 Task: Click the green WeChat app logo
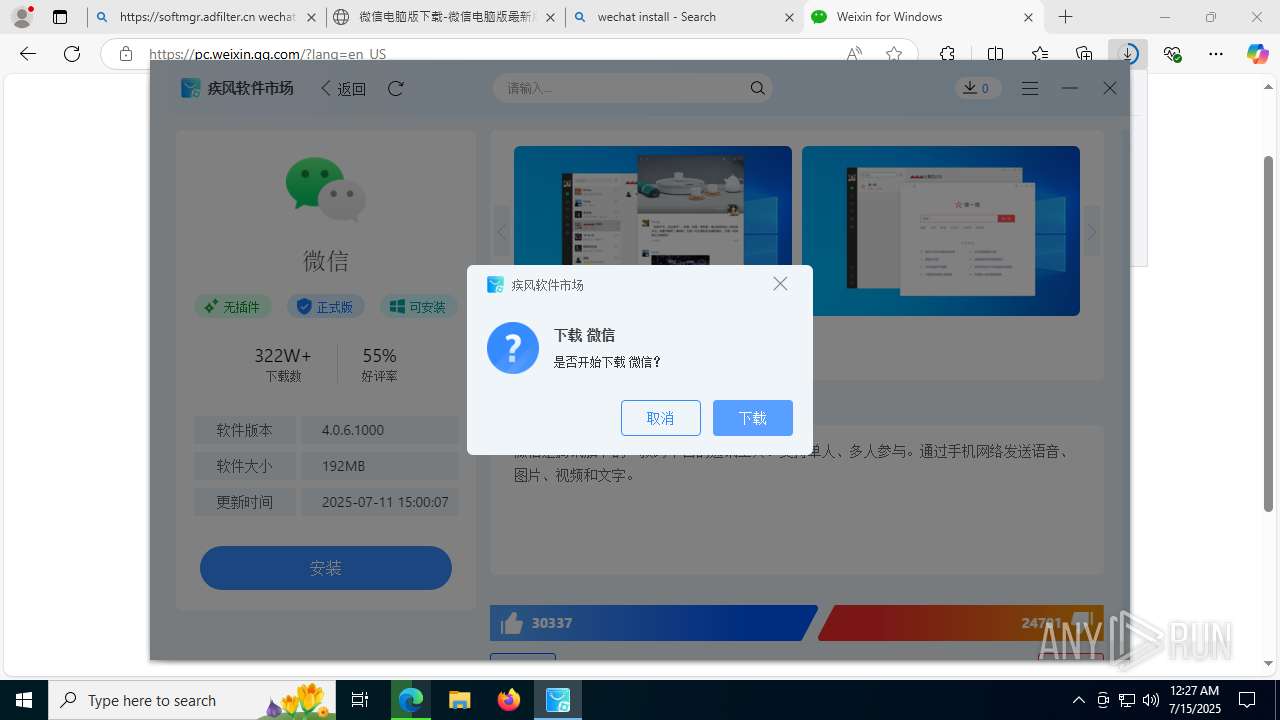pyautogui.click(x=326, y=189)
